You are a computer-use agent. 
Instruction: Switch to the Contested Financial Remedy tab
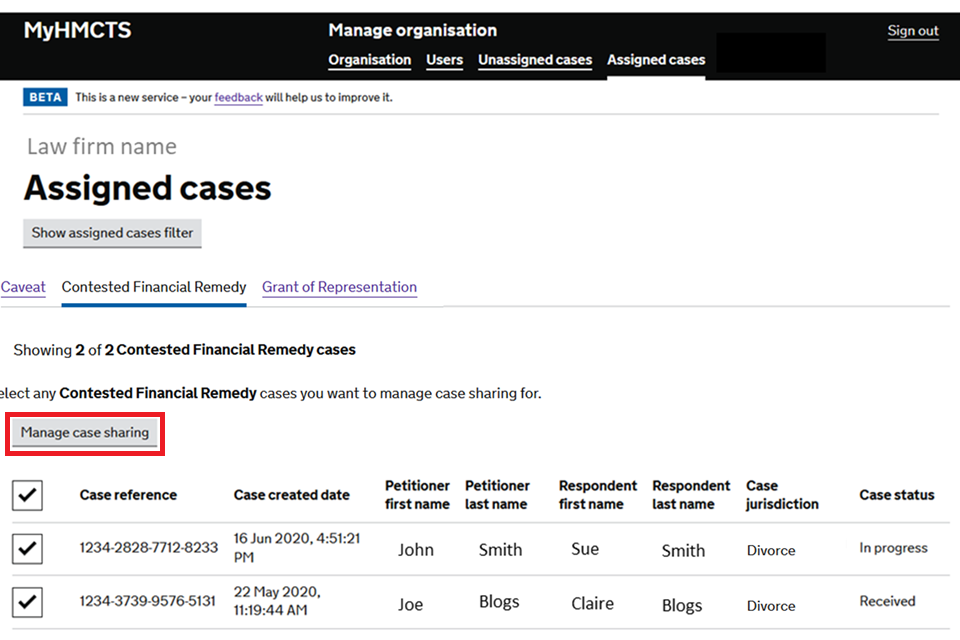coord(153,287)
